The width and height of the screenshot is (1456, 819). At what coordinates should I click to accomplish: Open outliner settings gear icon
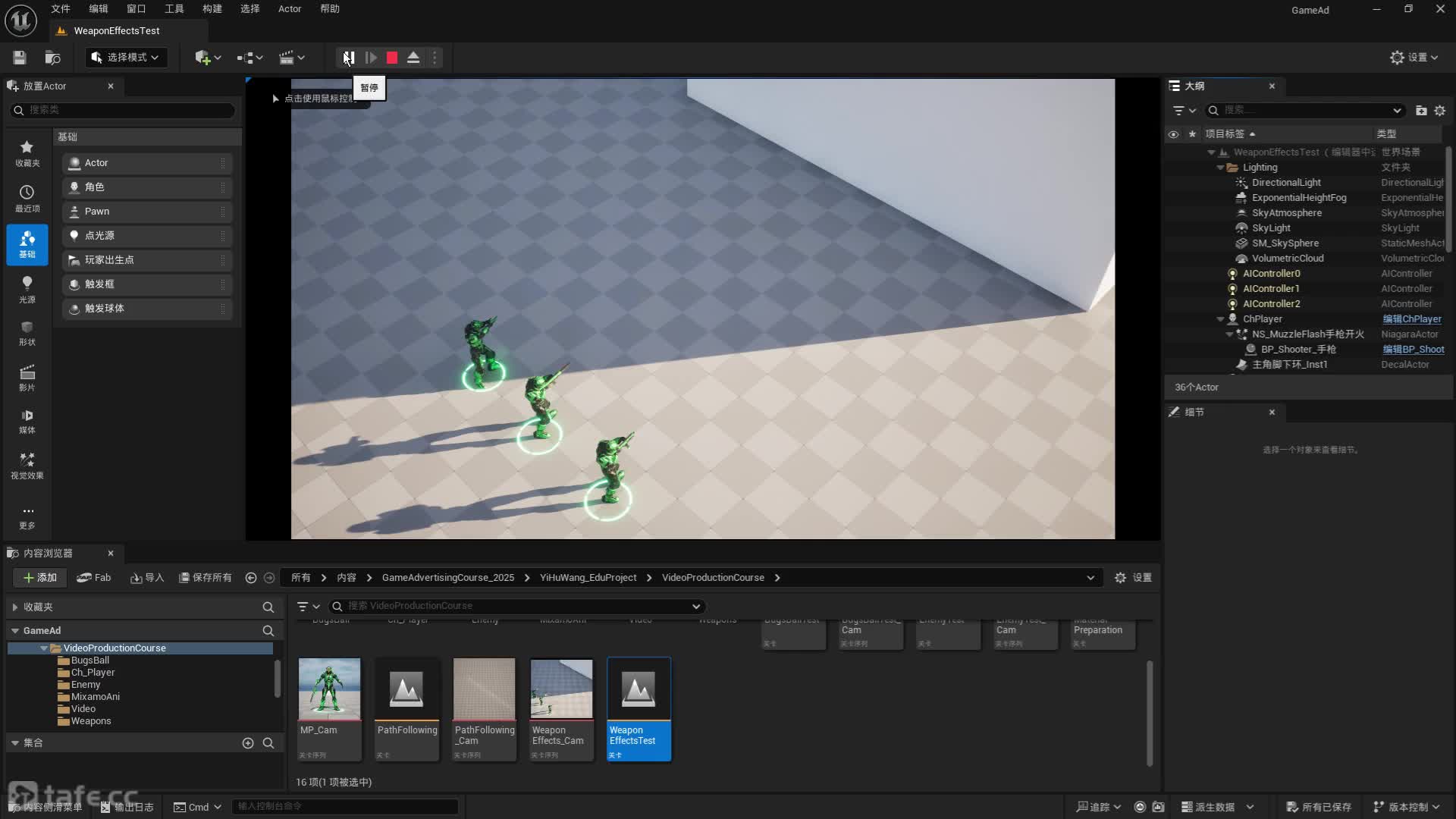coord(1439,111)
